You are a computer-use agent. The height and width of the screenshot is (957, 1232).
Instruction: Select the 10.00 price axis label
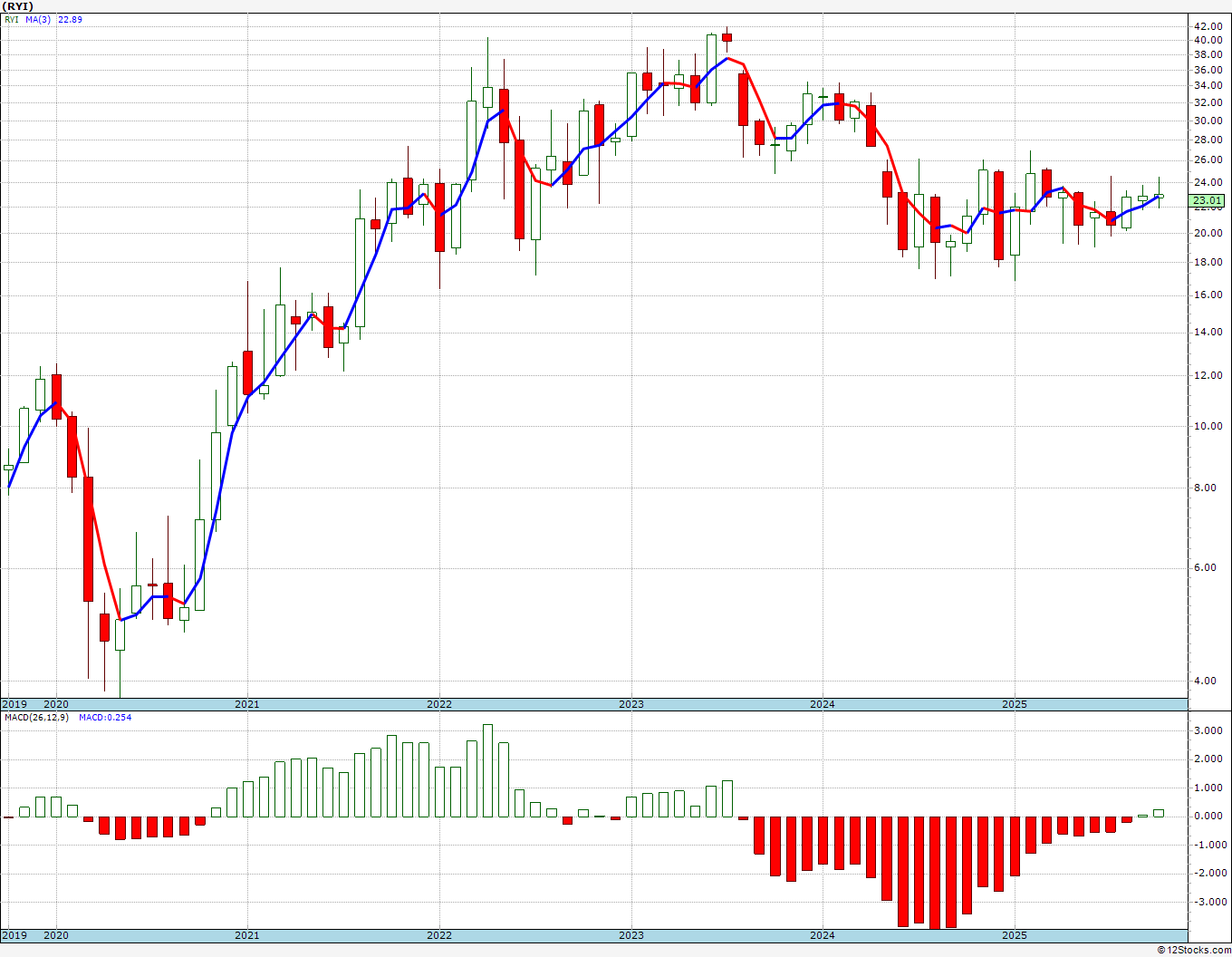point(1208,426)
